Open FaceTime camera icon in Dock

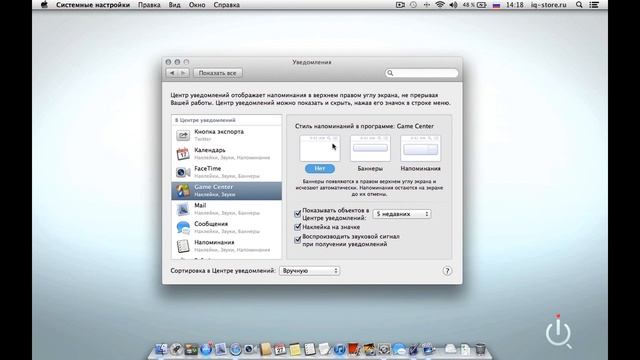coord(250,349)
